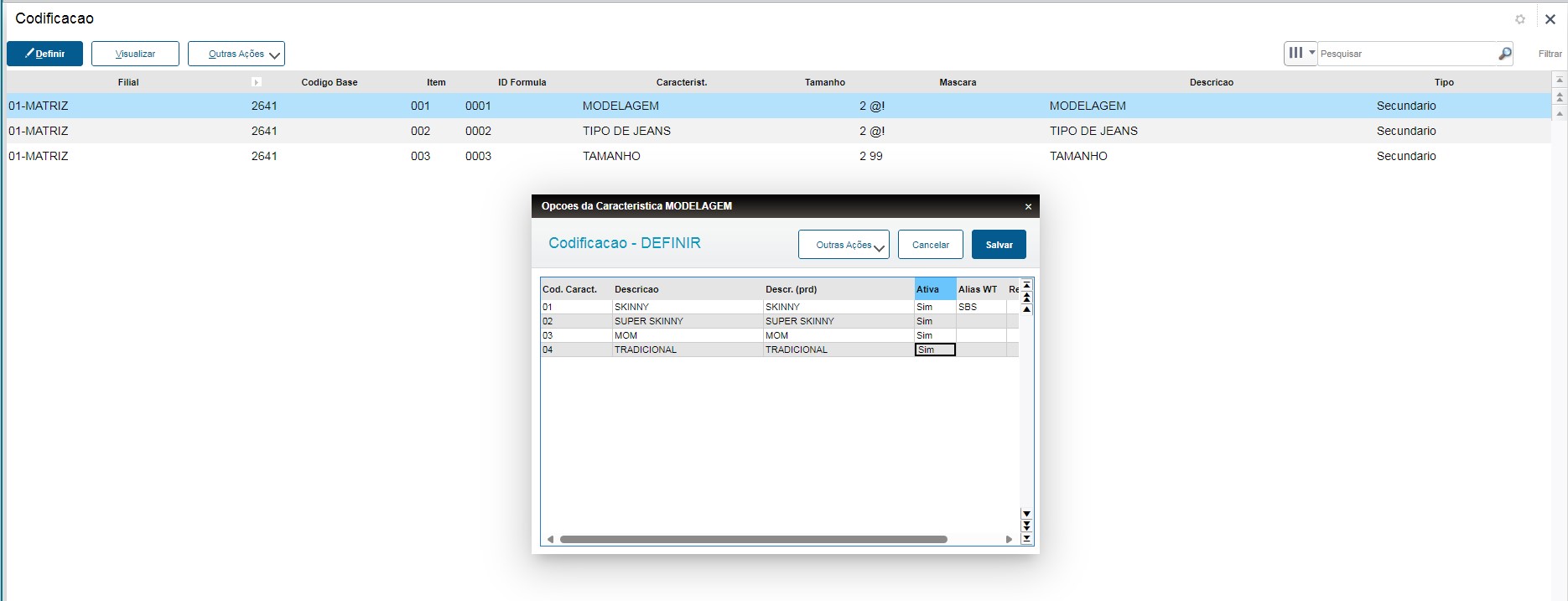Image resolution: width=1568 pixels, height=601 pixels.
Task: Close the Opcoes da Caracteristica MODELAGEM dialog
Action: point(1028,206)
